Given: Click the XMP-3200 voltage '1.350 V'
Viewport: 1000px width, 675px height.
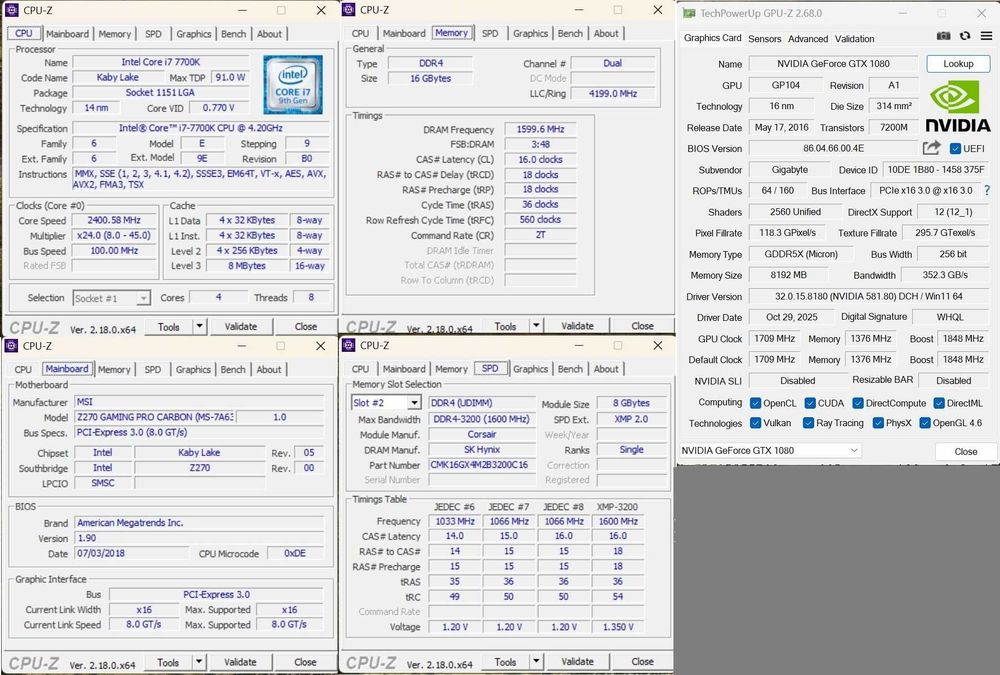Looking at the screenshot, I should [x=618, y=627].
